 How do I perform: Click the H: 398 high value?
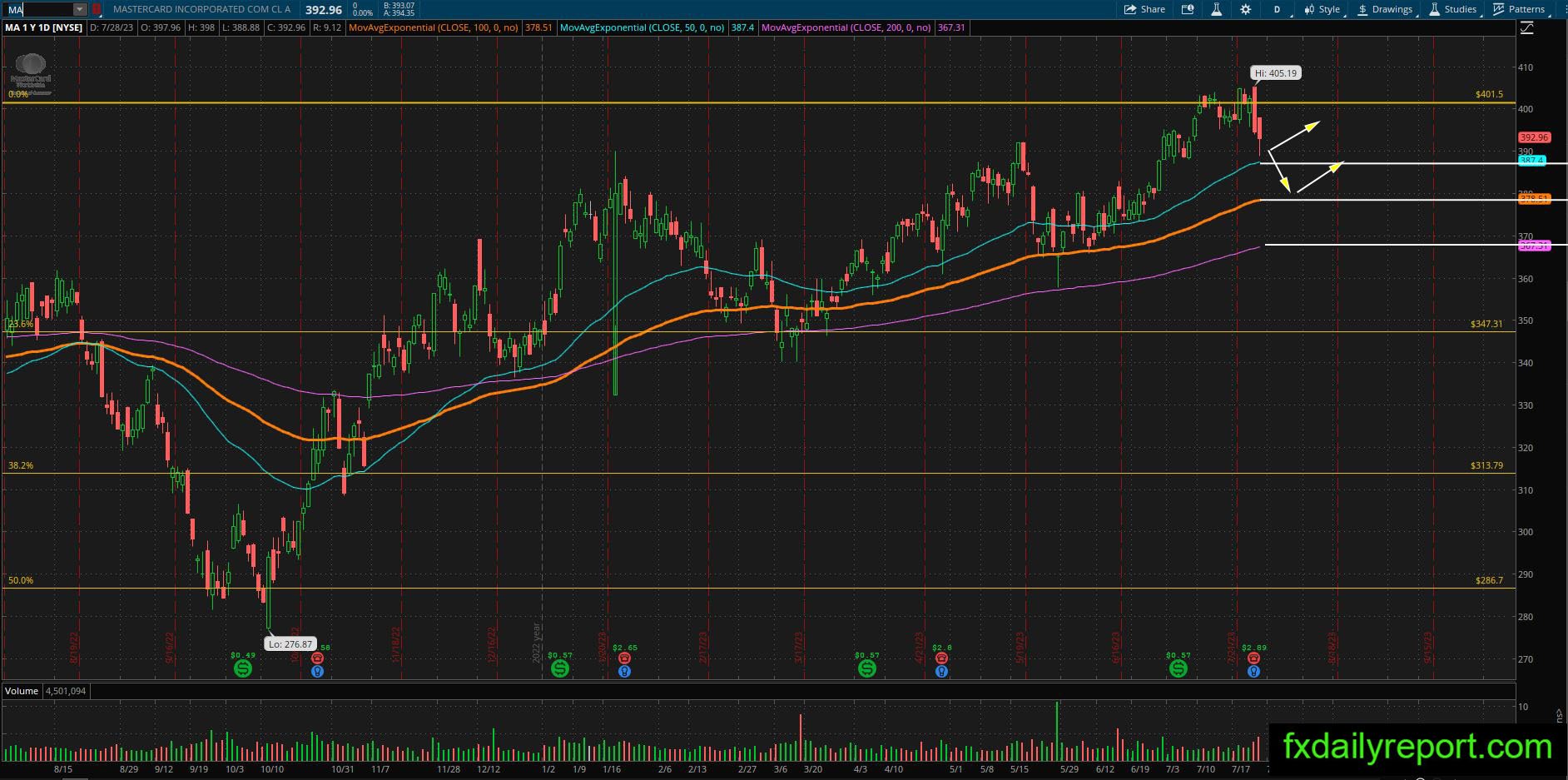(x=201, y=27)
